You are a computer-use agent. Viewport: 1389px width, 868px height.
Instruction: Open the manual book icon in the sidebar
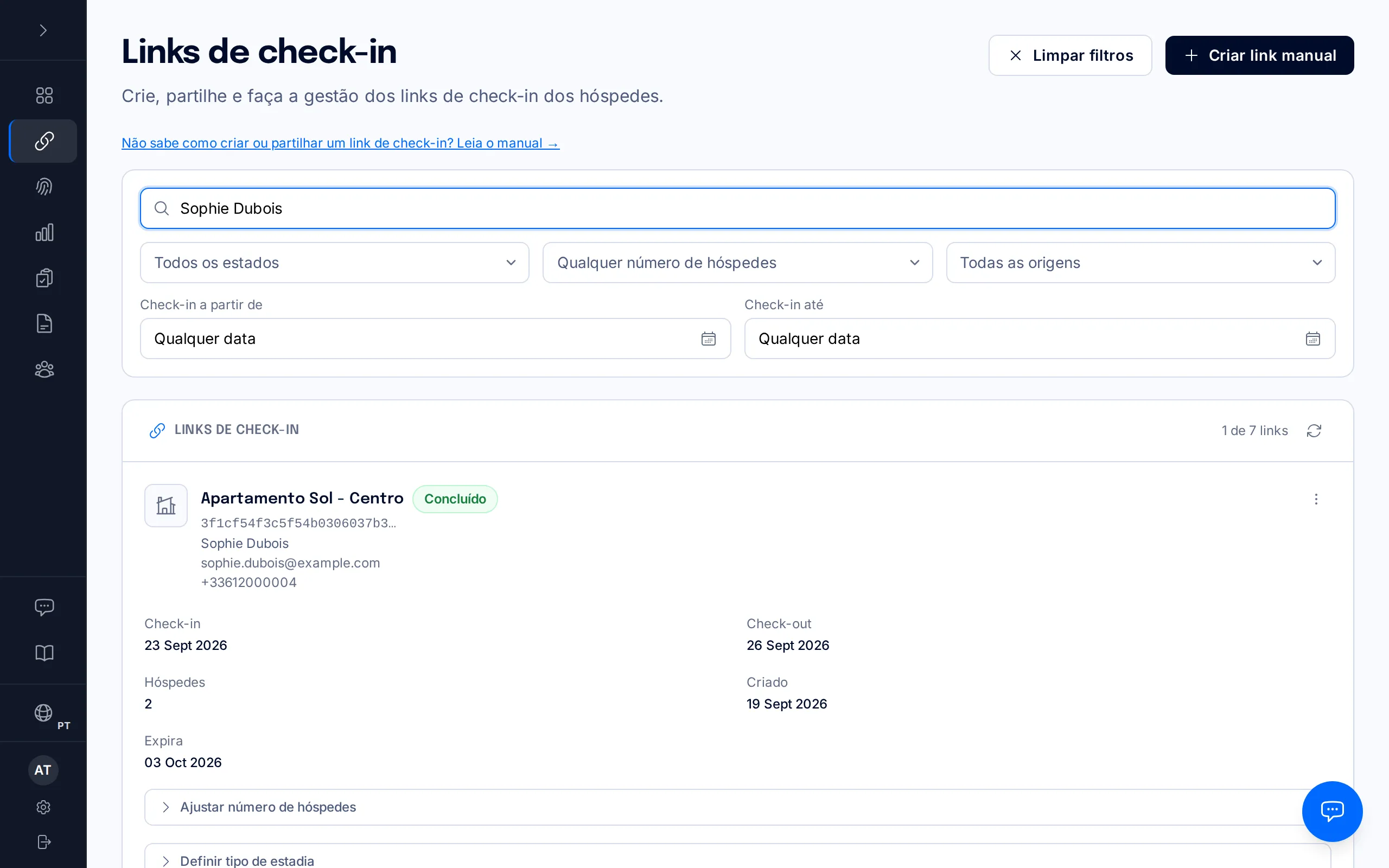[x=44, y=653]
